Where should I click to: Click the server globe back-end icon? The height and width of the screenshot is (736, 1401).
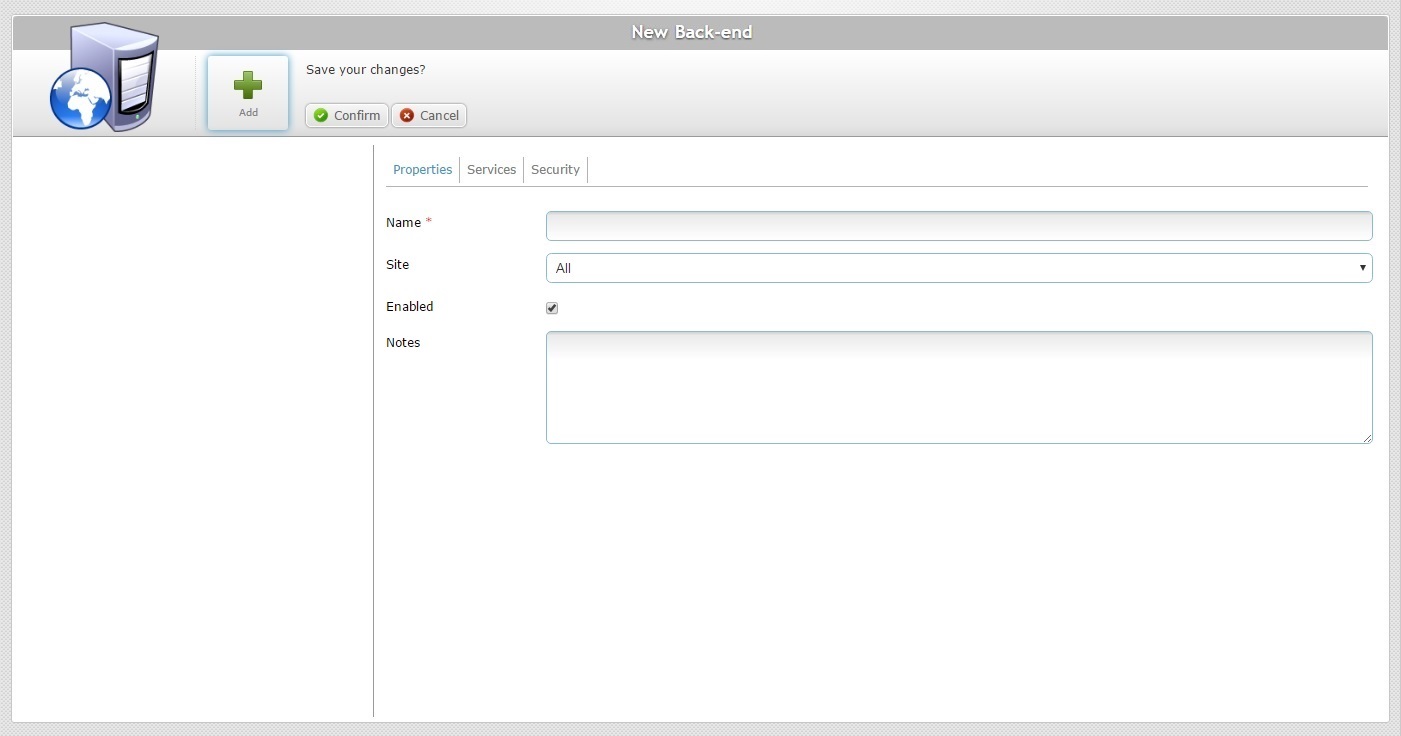(105, 77)
